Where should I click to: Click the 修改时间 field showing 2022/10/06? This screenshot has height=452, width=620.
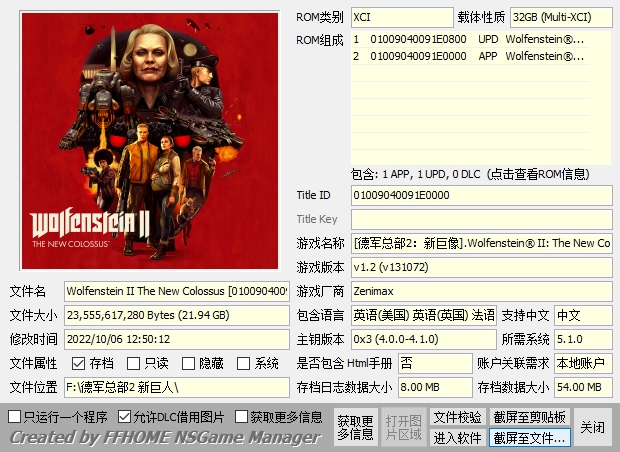[177, 340]
